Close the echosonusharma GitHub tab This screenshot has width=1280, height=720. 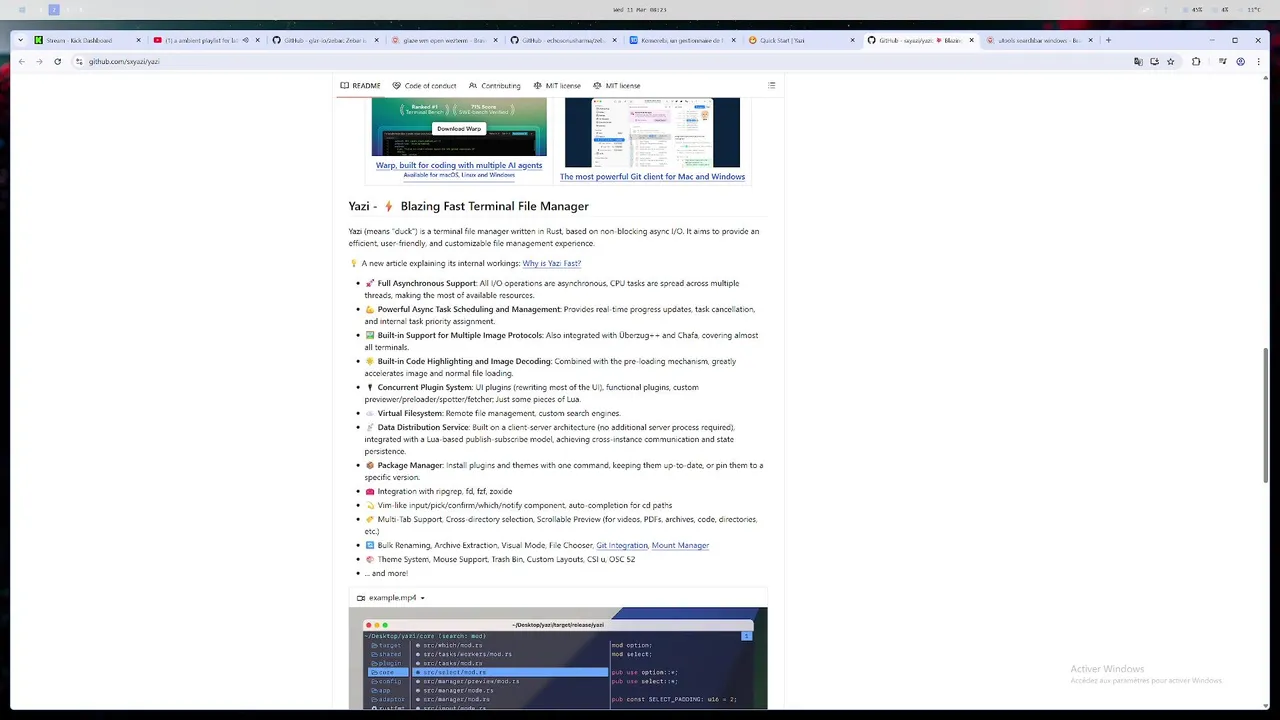pos(614,40)
